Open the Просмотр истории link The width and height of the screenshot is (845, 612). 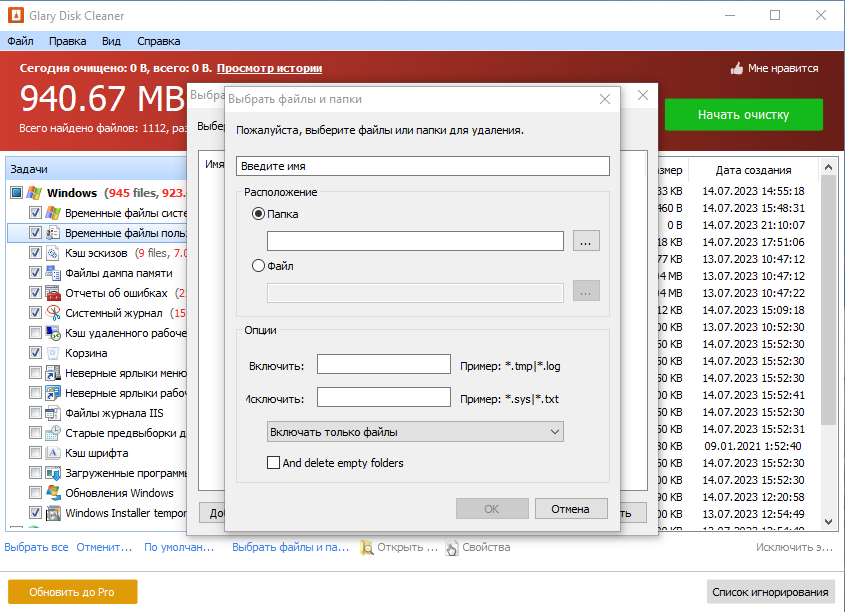[x=269, y=68]
